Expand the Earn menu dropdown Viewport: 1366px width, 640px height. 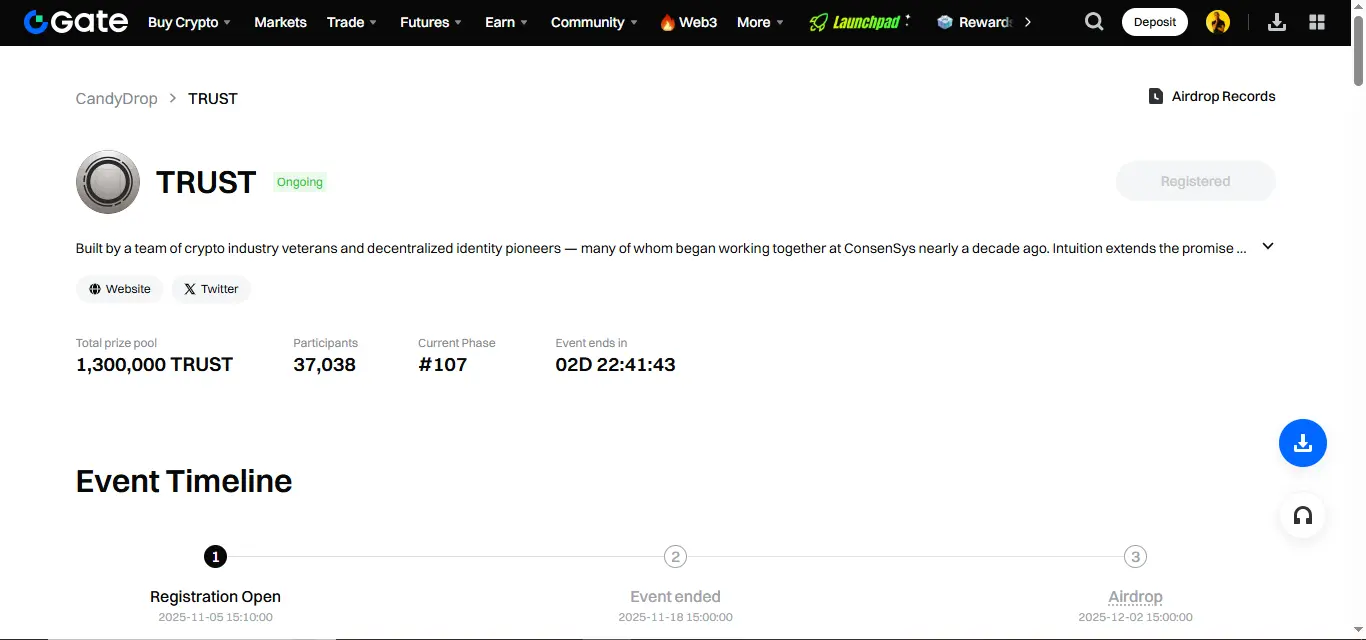click(x=524, y=23)
